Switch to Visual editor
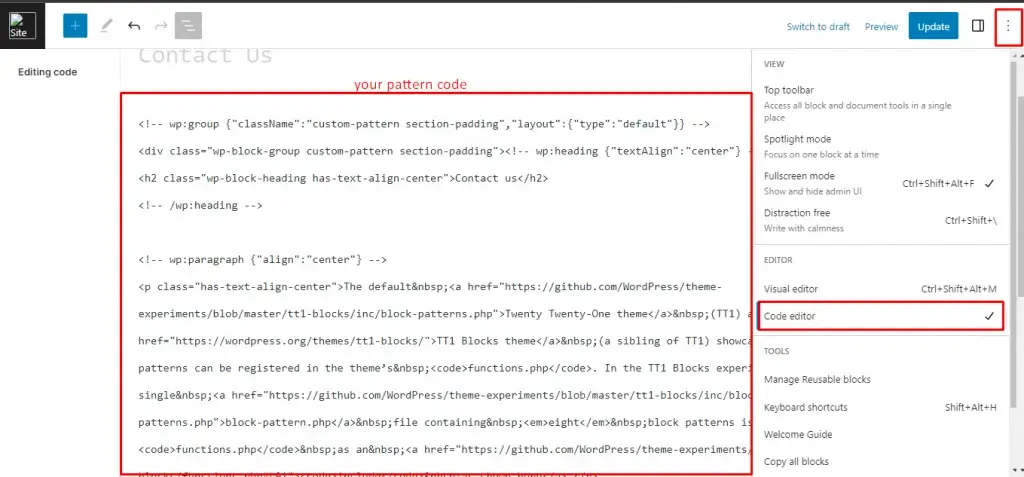The height and width of the screenshot is (477, 1024). tap(879, 289)
